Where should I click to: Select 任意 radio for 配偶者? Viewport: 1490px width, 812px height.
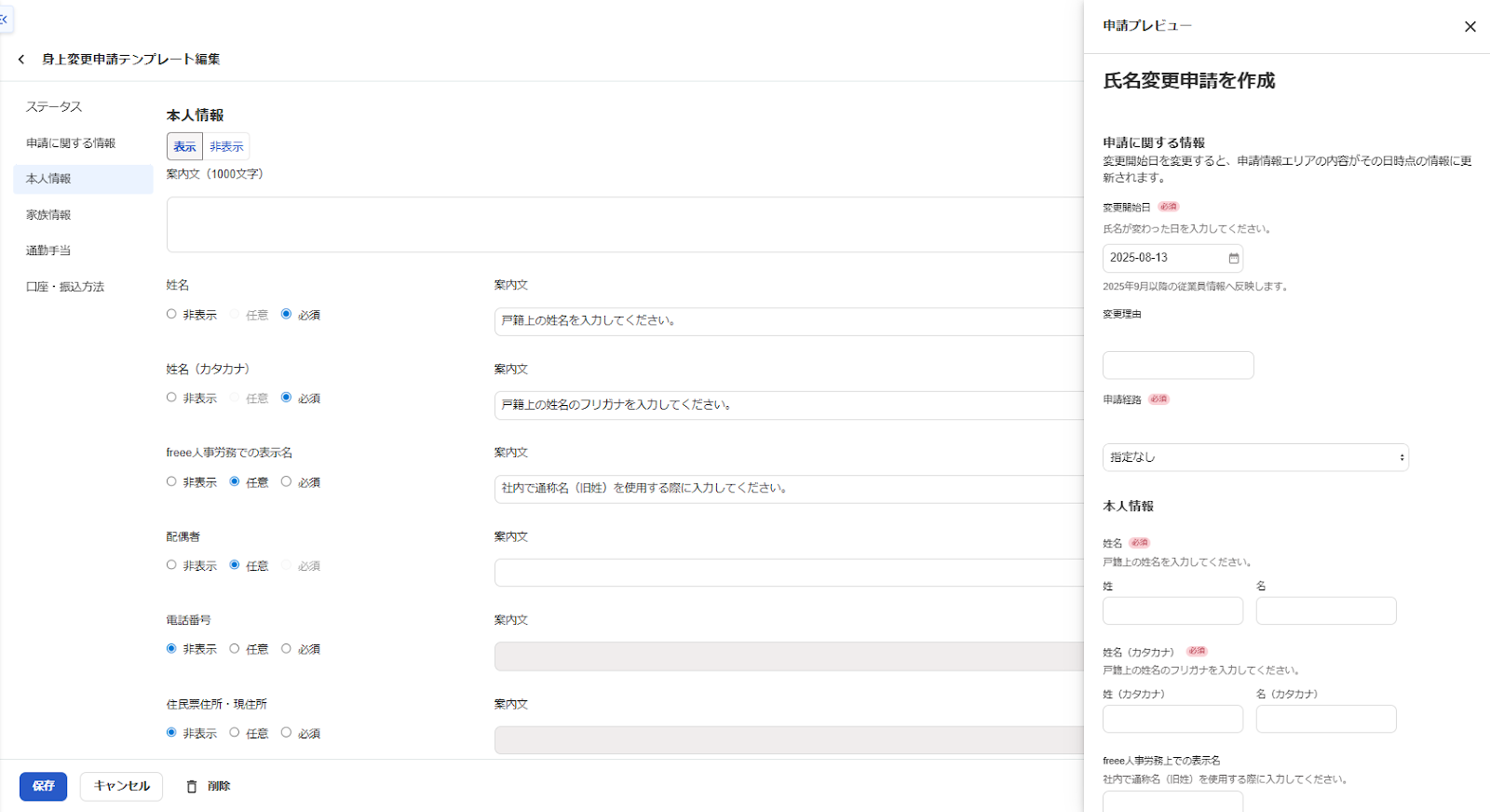(235, 565)
